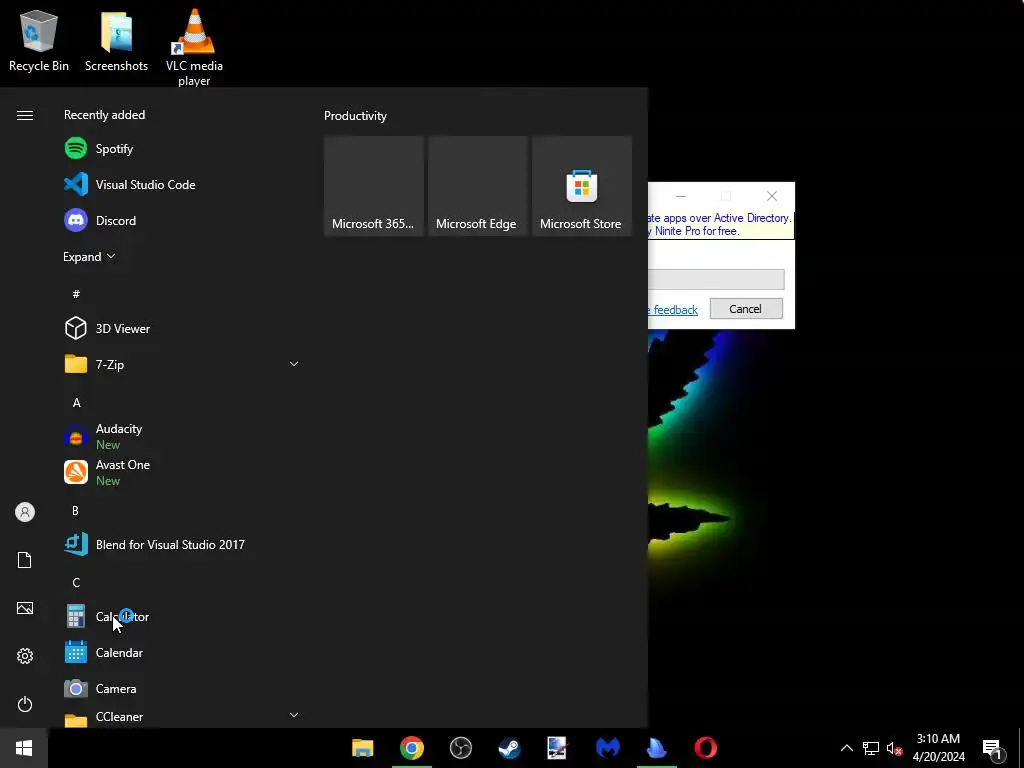Open the Calculator app
Screen dimensions: 1024x768
point(181,616)
